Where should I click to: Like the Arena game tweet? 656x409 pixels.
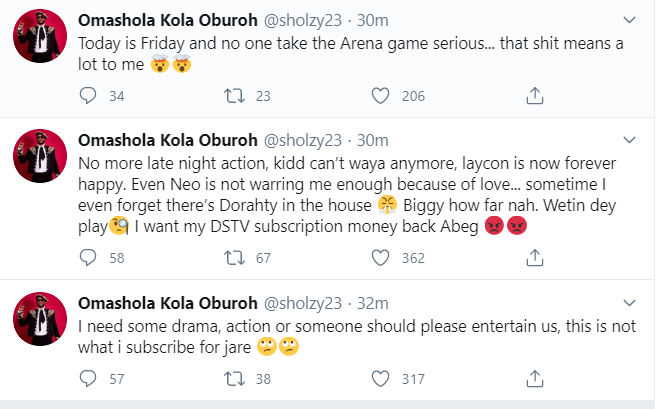click(x=380, y=96)
